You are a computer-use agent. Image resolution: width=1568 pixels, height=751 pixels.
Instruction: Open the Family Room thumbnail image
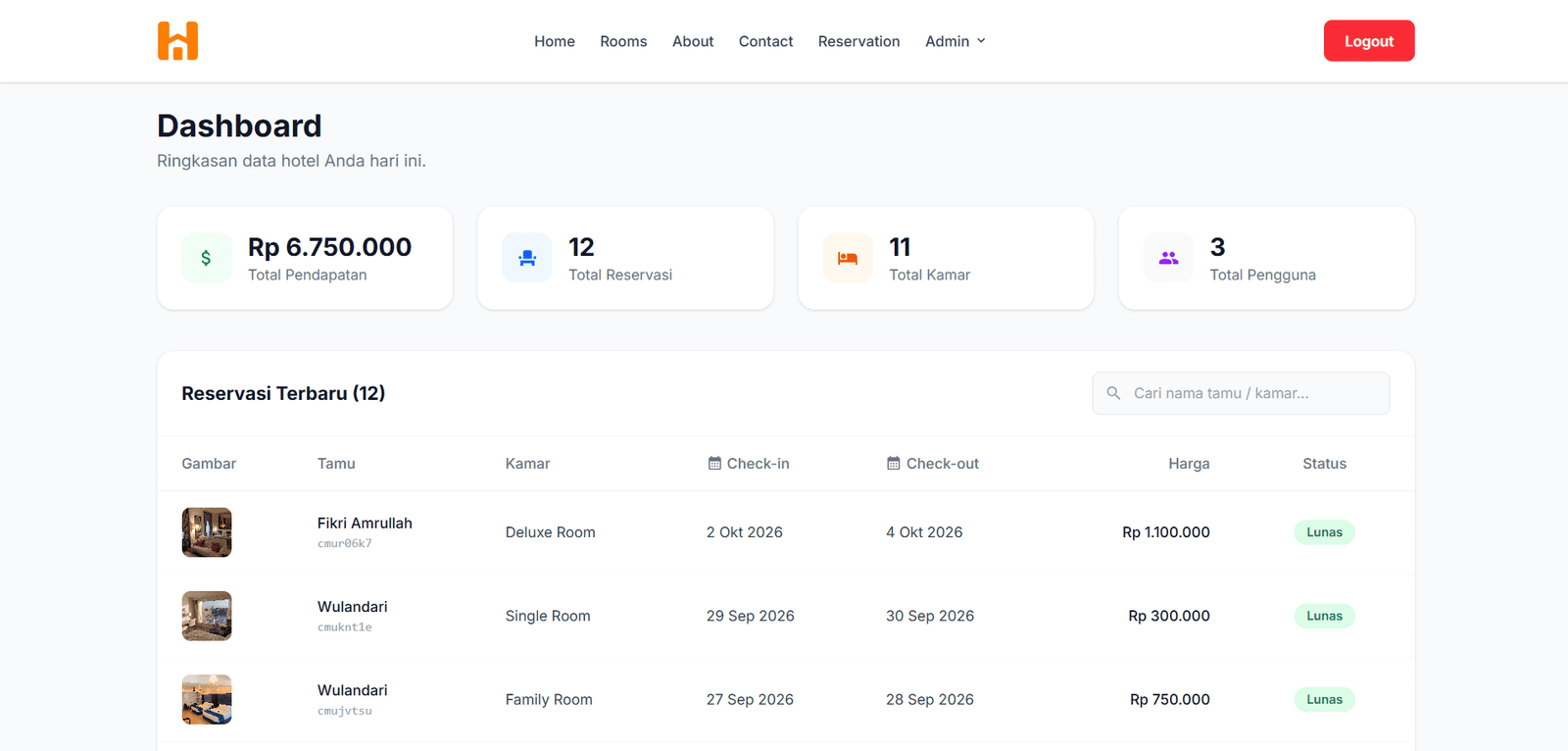click(x=207, y=699)
